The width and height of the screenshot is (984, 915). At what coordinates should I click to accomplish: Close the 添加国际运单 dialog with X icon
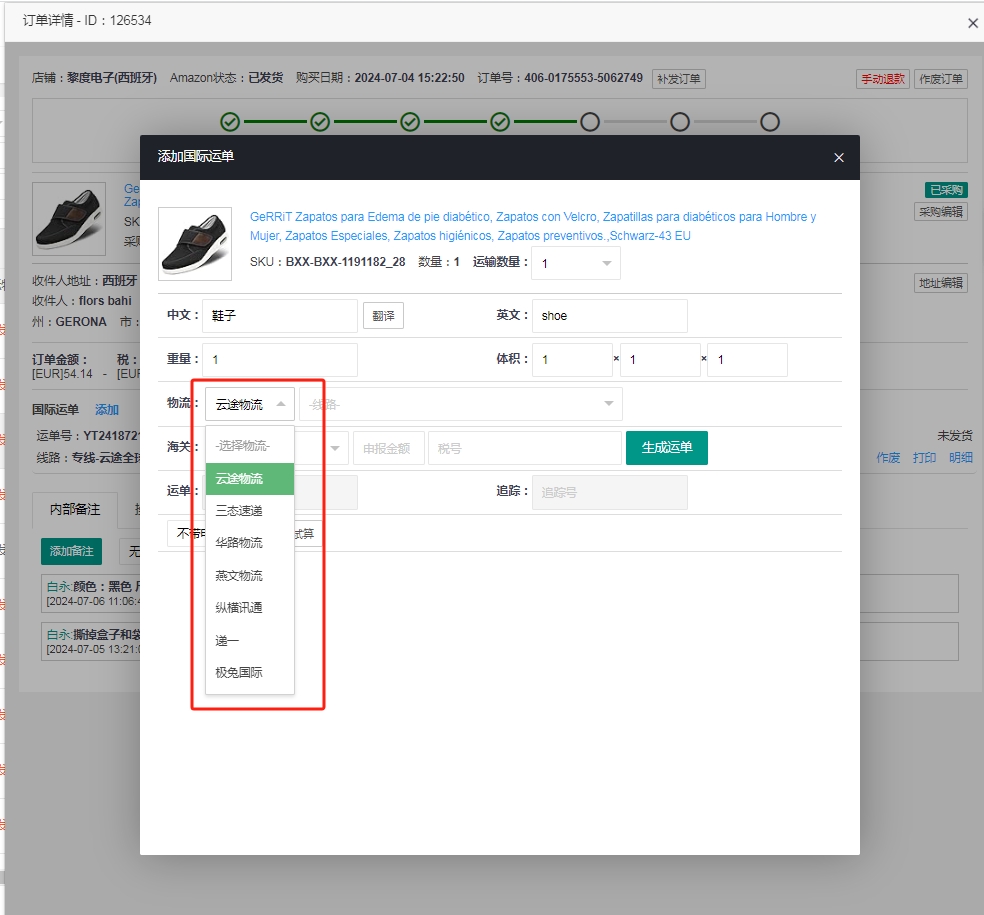[838, 157]
